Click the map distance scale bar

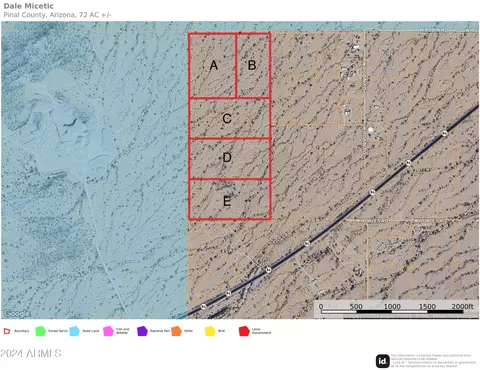coord(392,312)
